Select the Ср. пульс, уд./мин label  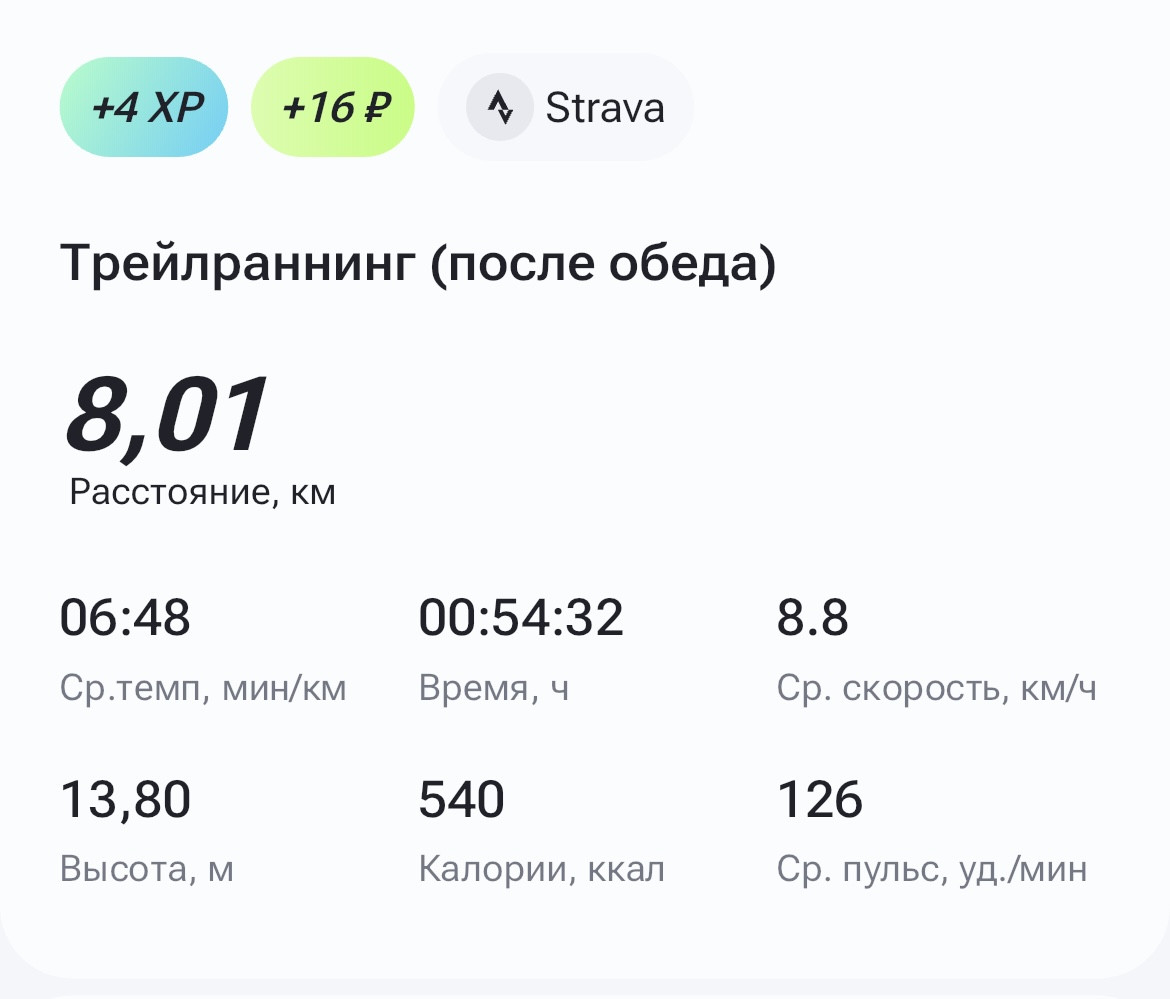tap(932, 869)
